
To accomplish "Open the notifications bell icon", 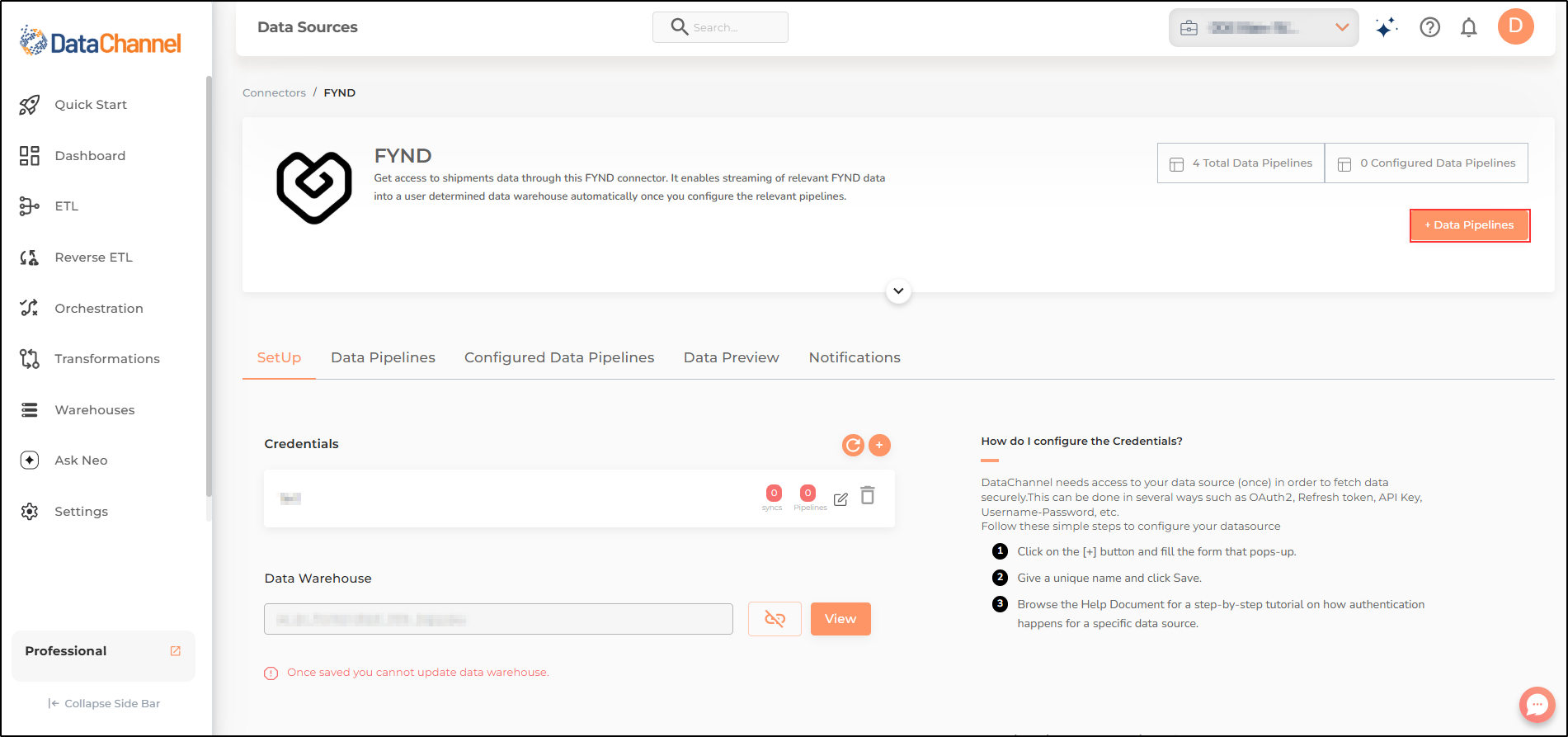I will [x=1468, y=28].
